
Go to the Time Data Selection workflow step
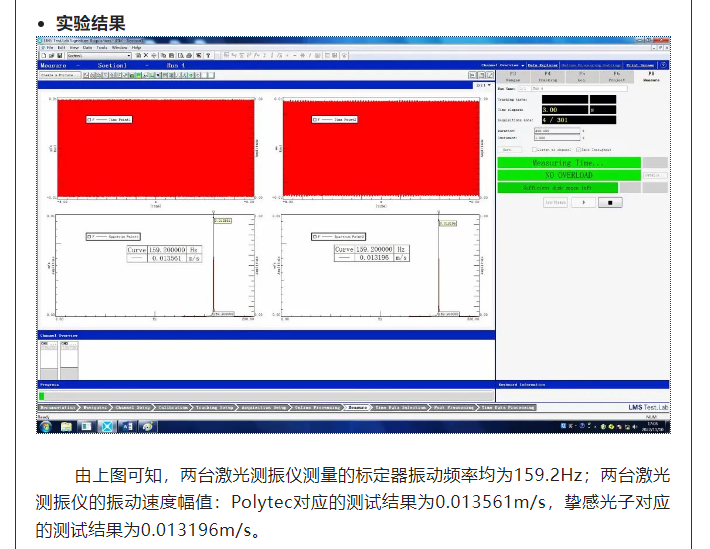[x=400, y=408]
